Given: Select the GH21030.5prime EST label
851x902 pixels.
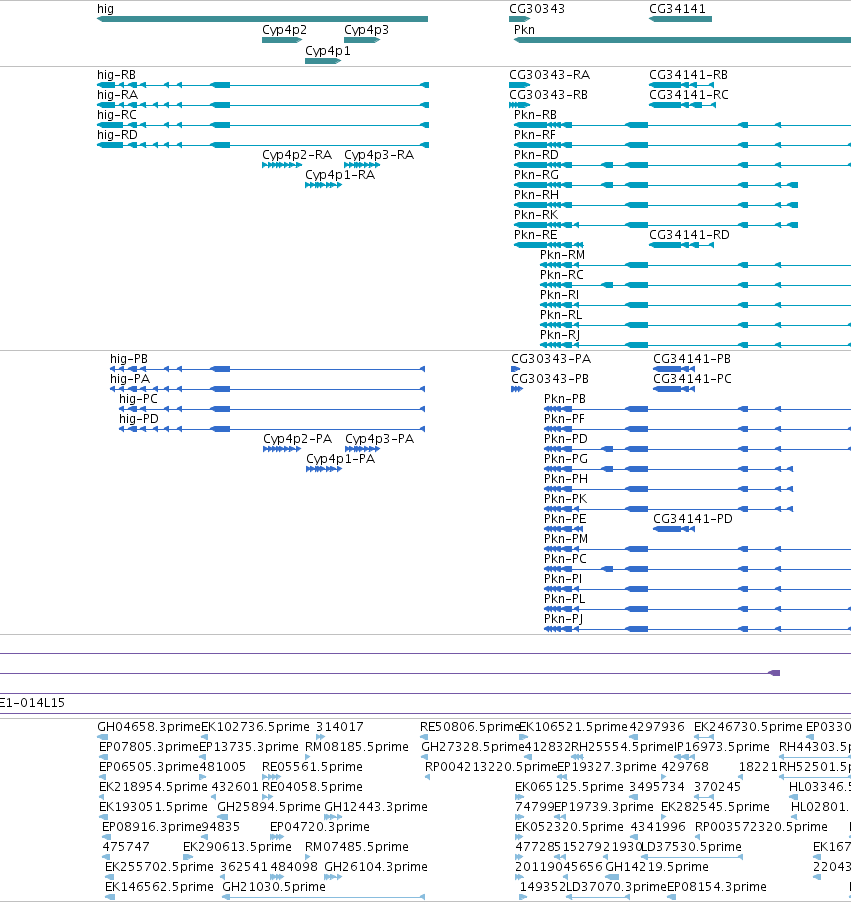Looking at the screenshot, I should 274,886.
